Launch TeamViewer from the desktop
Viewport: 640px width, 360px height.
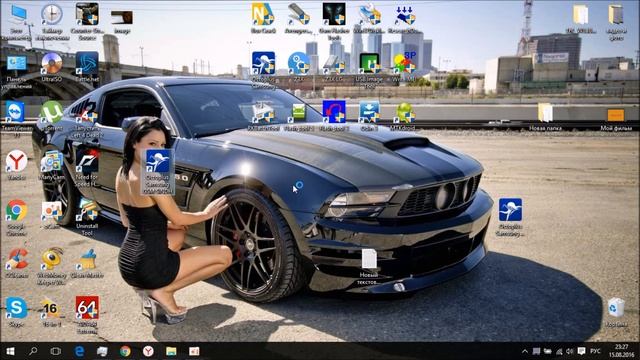16,112
